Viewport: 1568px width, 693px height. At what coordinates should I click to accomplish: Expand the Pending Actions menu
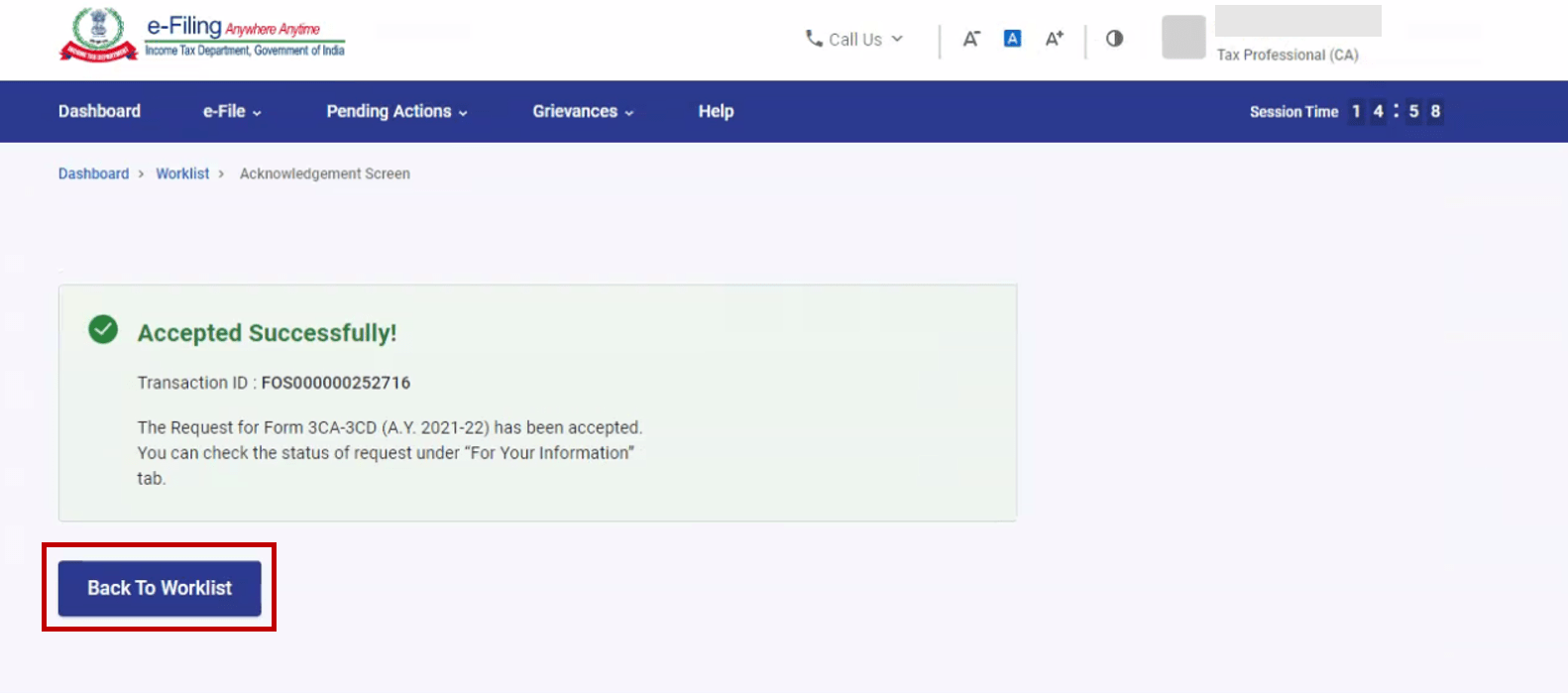click(396, 111)
